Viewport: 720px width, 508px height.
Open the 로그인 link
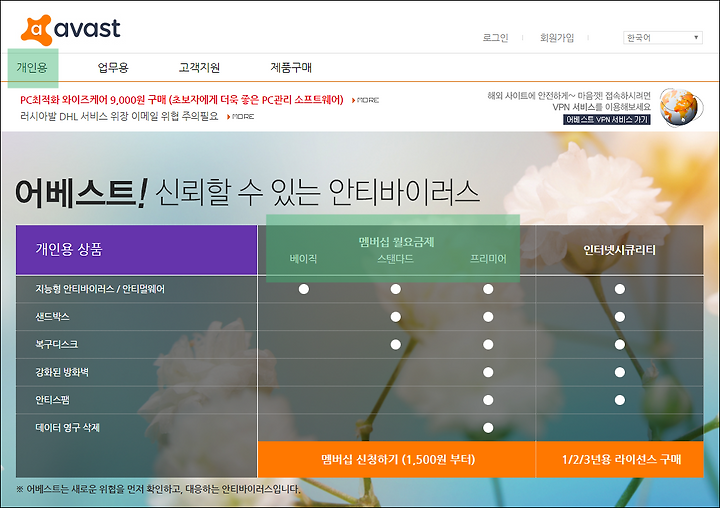coord(495,38)
